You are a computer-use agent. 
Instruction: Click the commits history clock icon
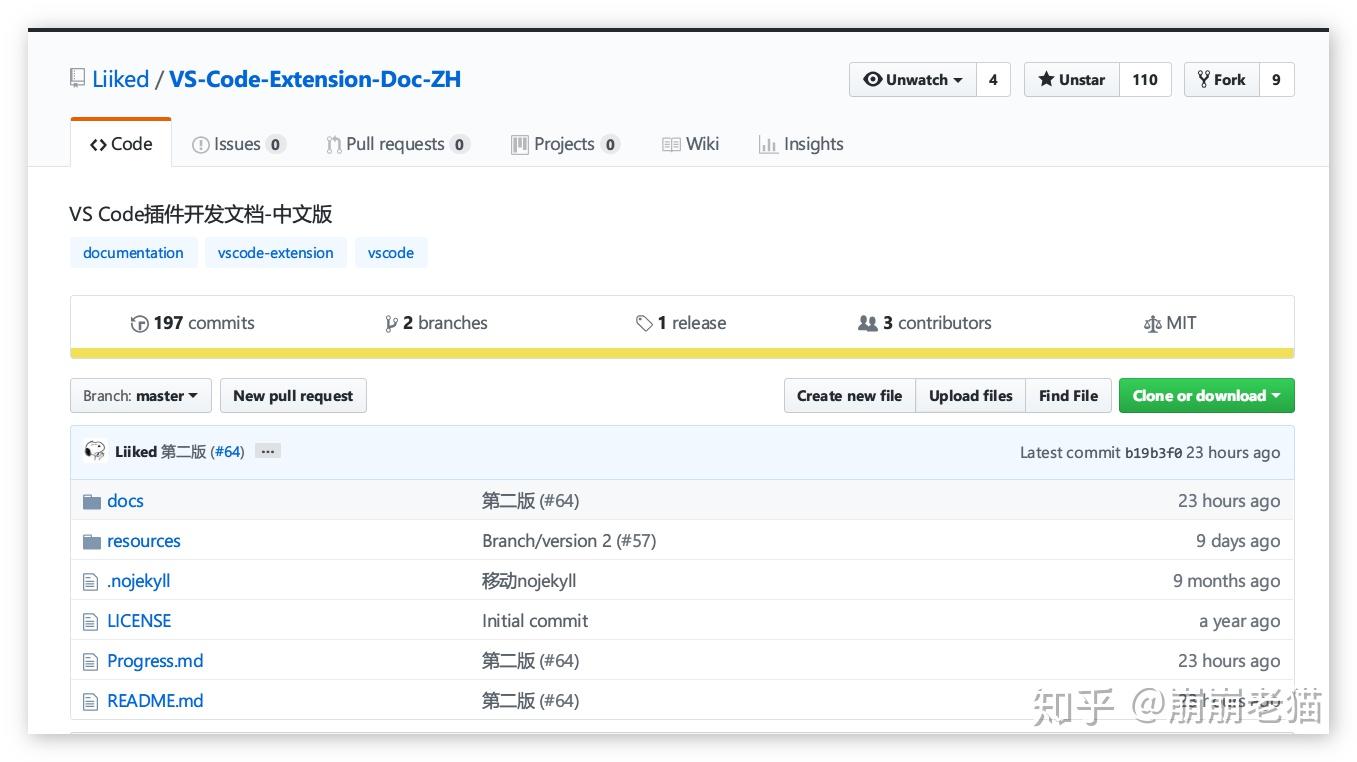click(139, 323)
